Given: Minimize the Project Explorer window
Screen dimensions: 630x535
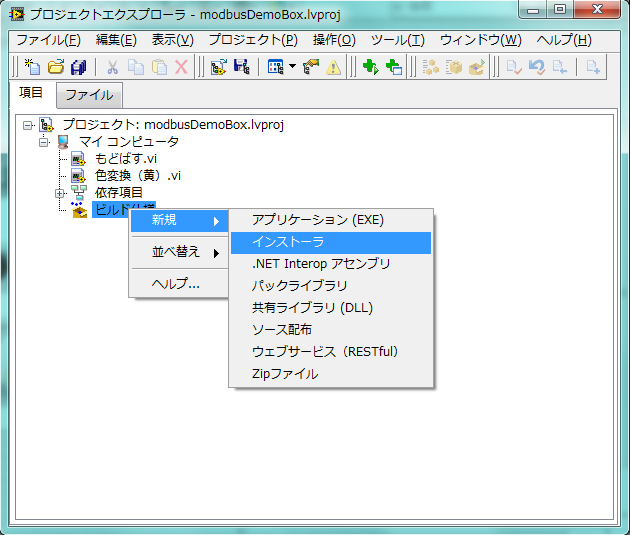Looking at the screenshot, I should pos(533,10).
